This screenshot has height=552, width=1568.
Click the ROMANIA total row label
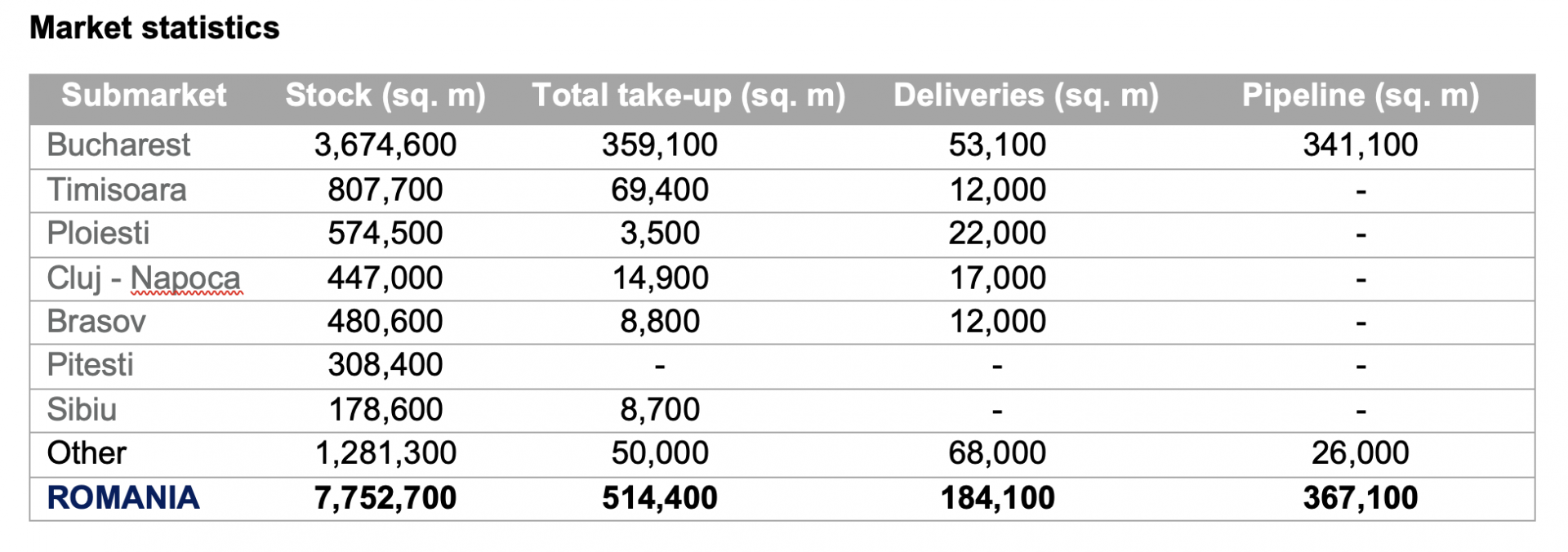click(123, 498)
